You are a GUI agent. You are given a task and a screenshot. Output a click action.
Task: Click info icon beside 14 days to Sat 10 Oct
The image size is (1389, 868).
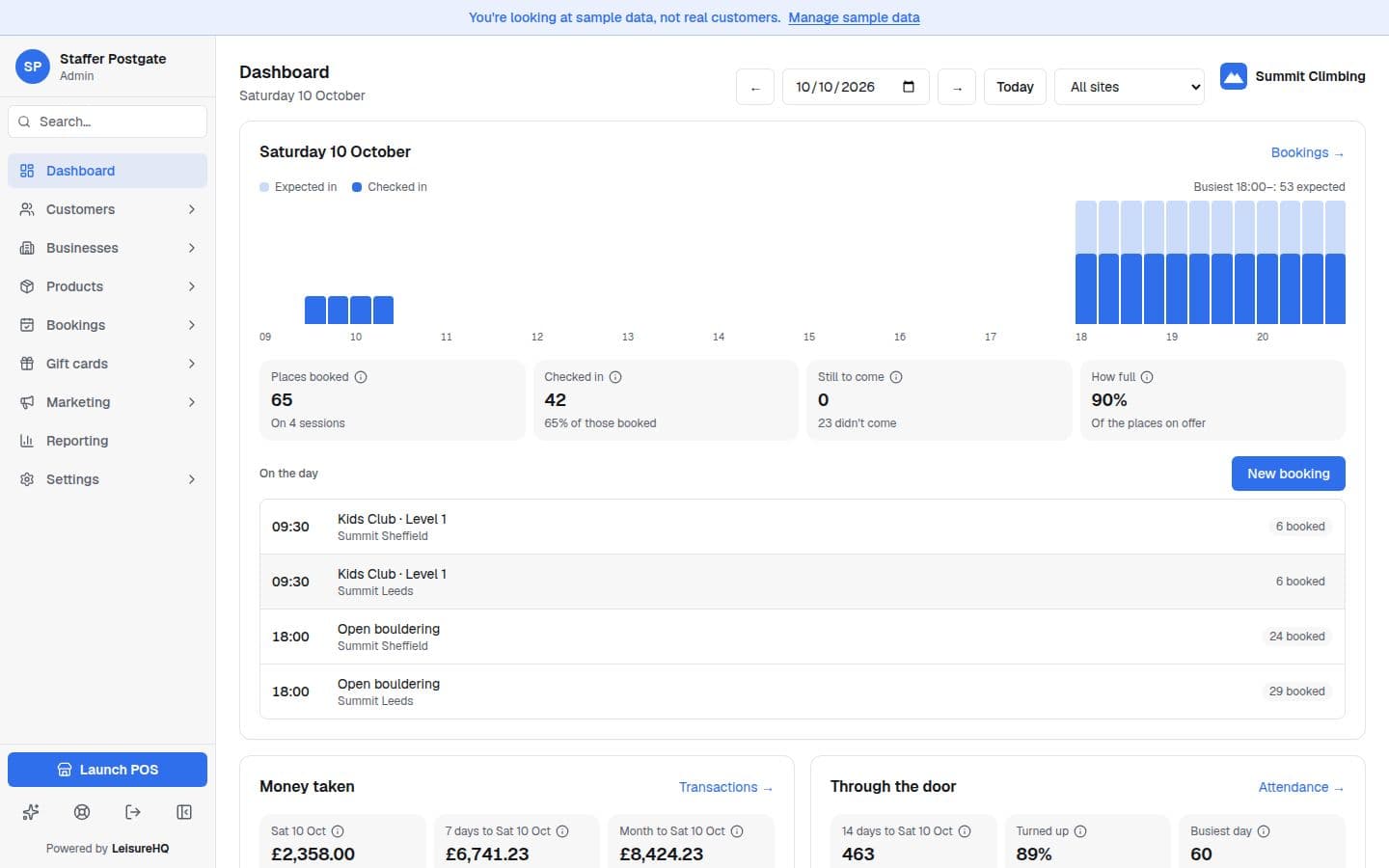click(965, 831)
